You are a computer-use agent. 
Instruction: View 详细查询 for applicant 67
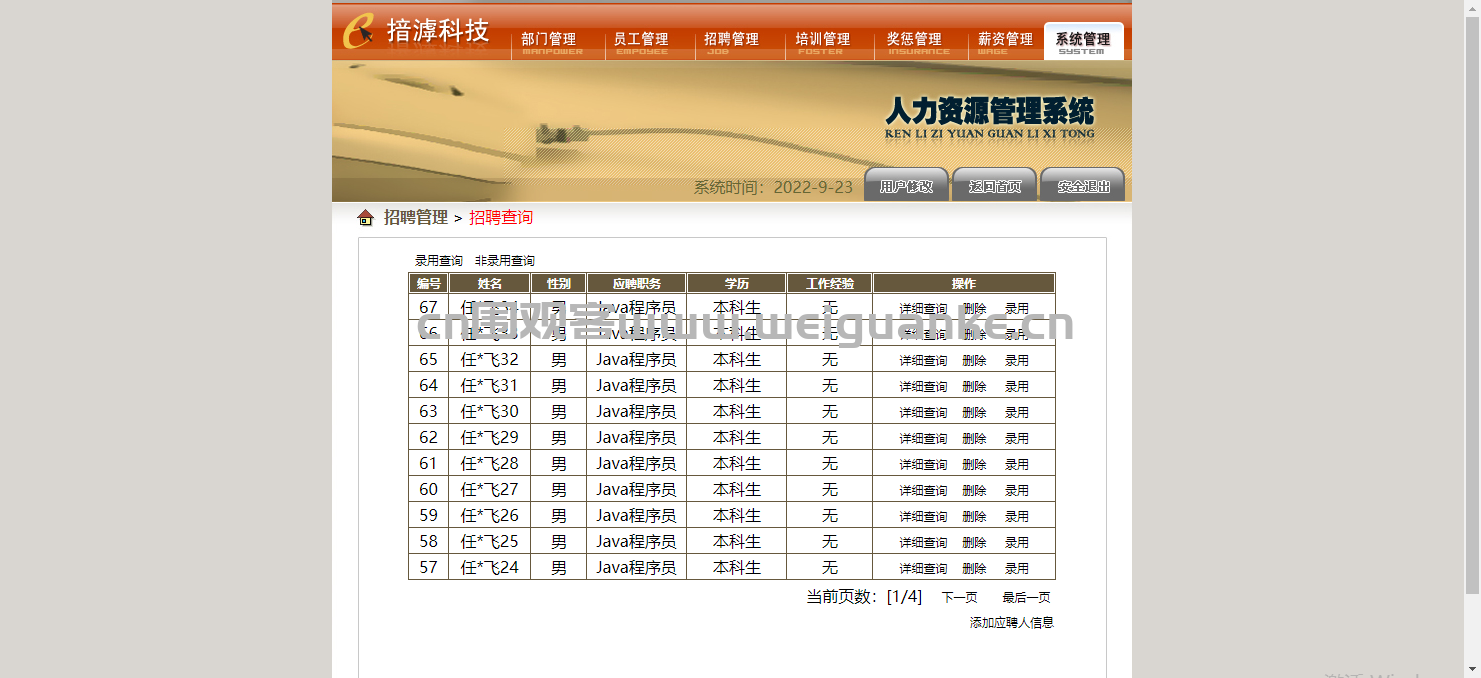pyautogui.click(x=923, y=309)
